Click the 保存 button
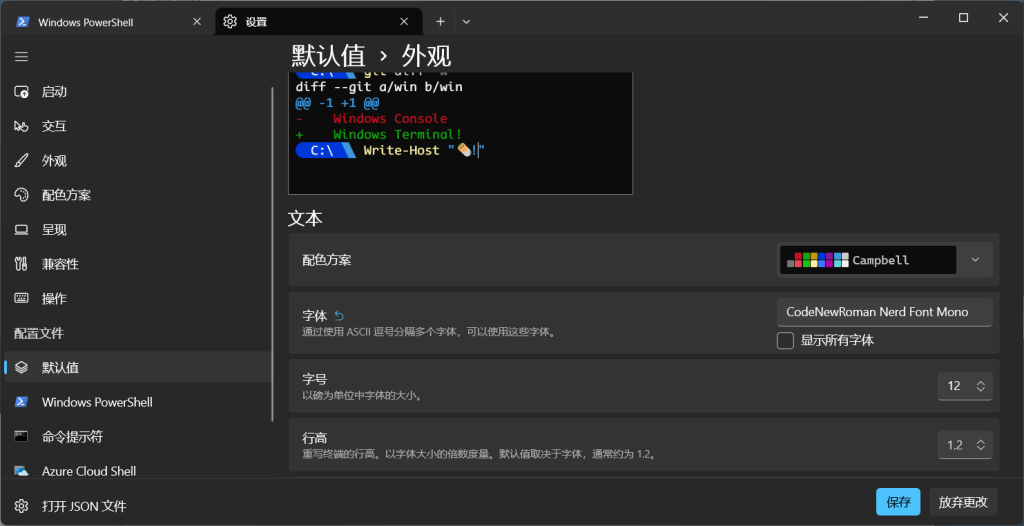Screen dimensions: 1024x526 [x=898, y=502]
